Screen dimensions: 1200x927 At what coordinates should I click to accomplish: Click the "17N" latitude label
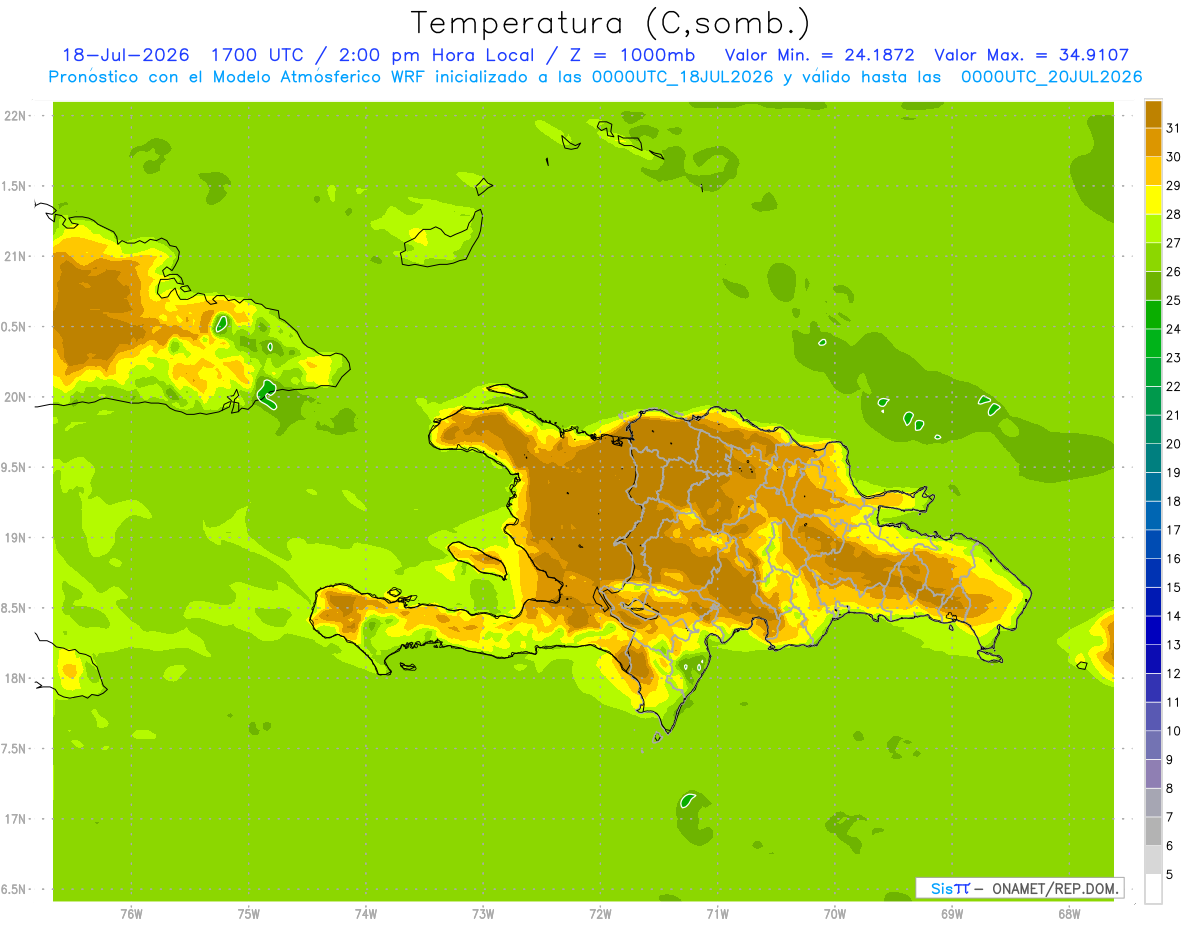click(15, 819)
